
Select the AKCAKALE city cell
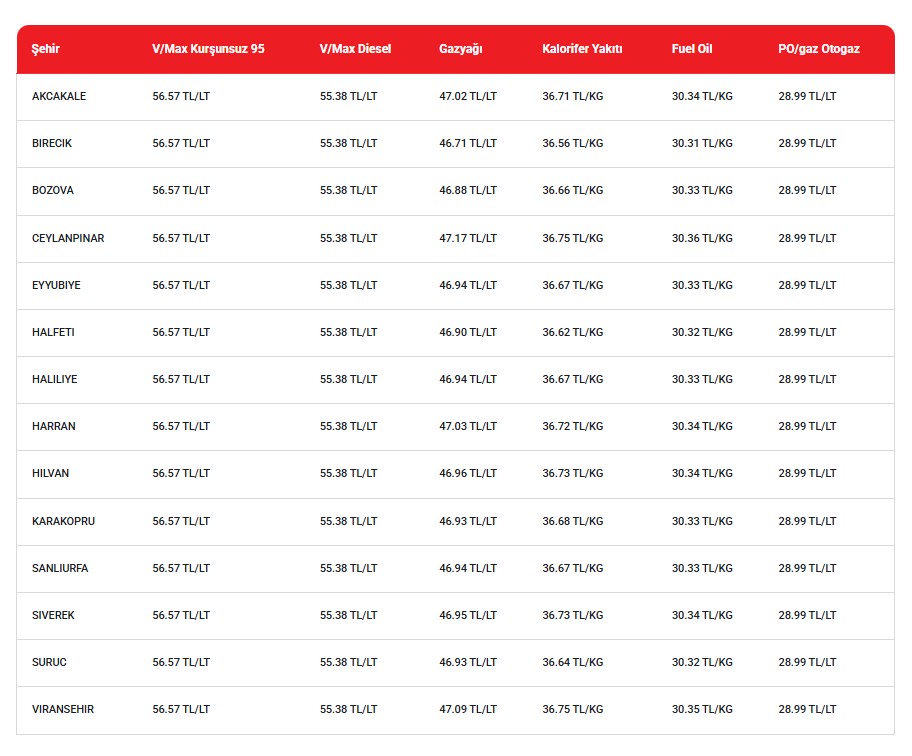[59, 97]
